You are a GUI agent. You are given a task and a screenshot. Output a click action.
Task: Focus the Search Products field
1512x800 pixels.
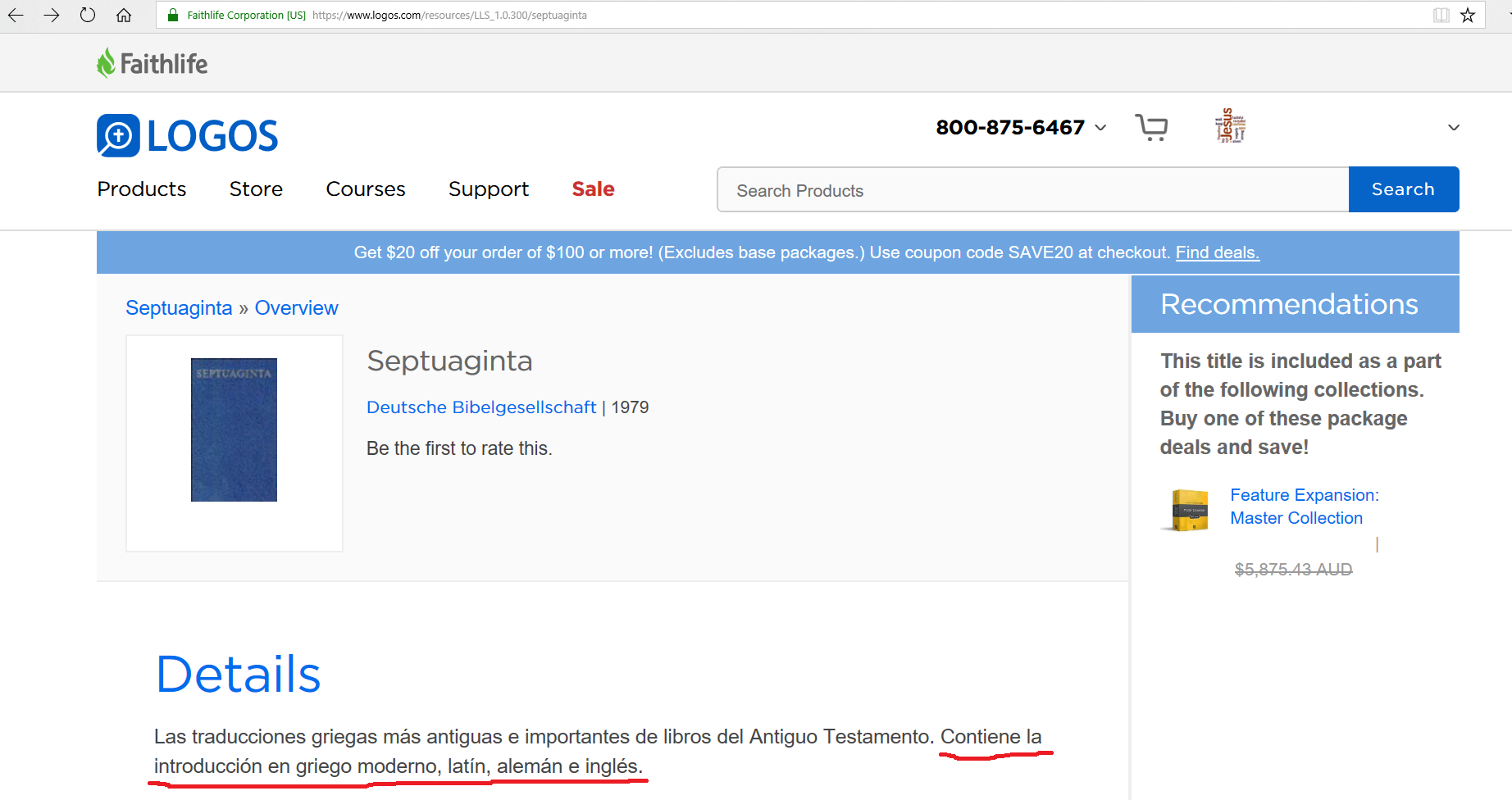tap(1033, 190)
